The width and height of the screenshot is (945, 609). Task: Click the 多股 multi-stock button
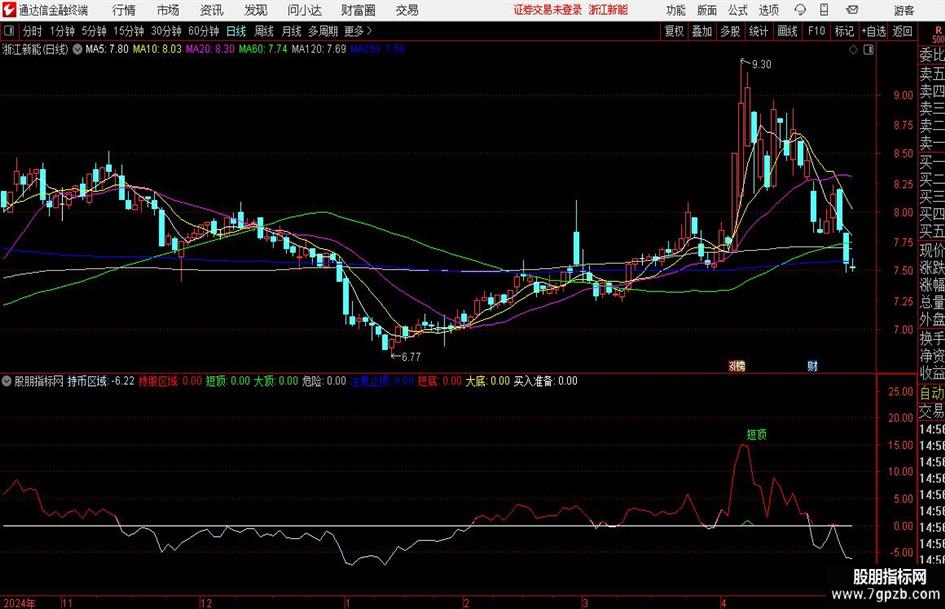pos(730,31)
